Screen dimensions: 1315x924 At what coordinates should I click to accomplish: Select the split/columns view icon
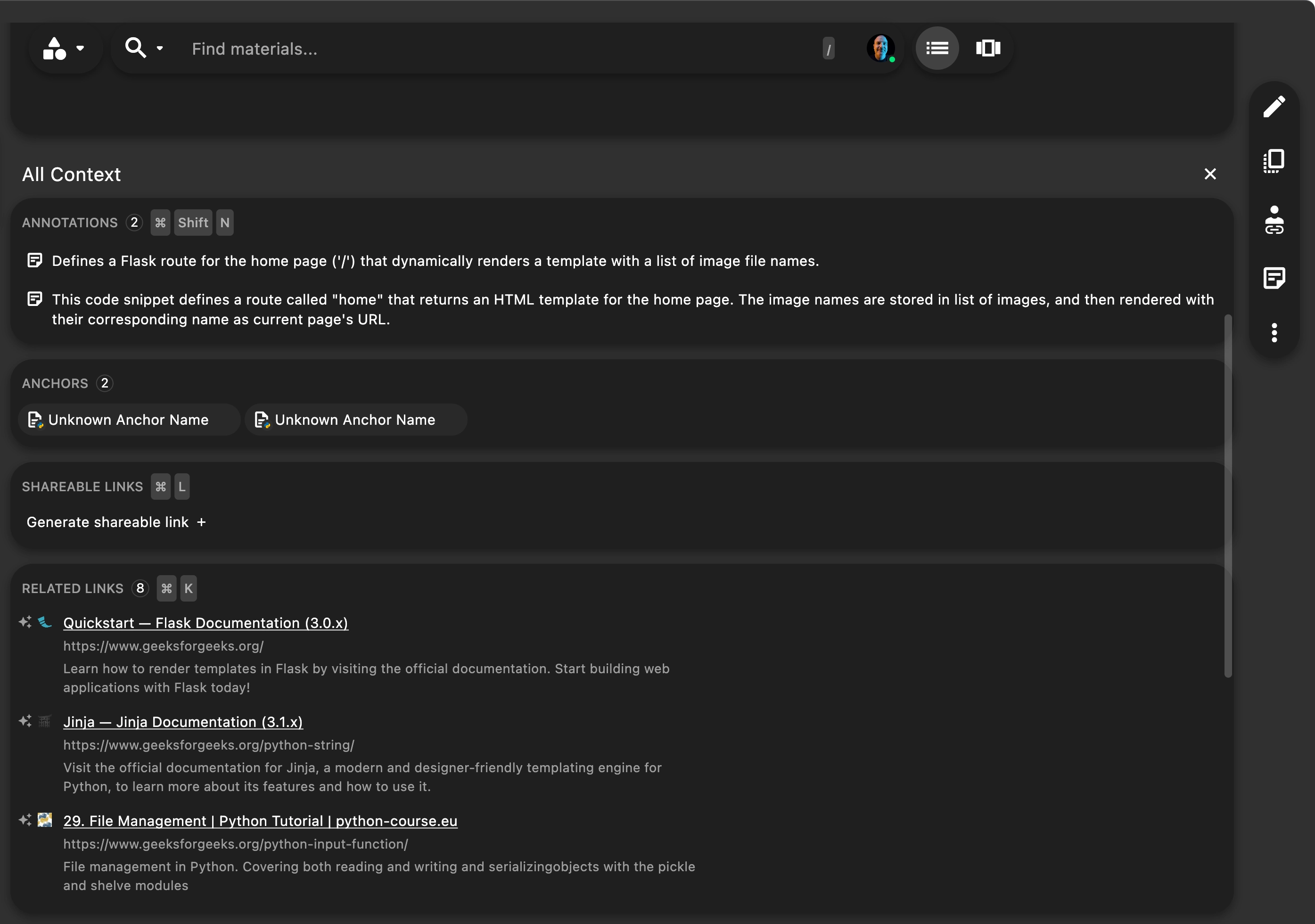pos(988,47)
